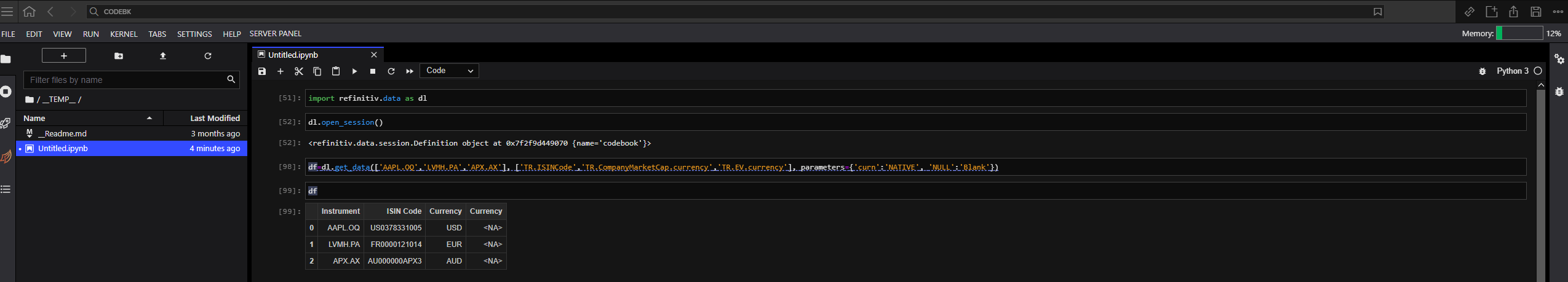Click the __TEMP__ breadcrumb path
1568x282 pixels.
pyautogui.click(x=58, y=100)
